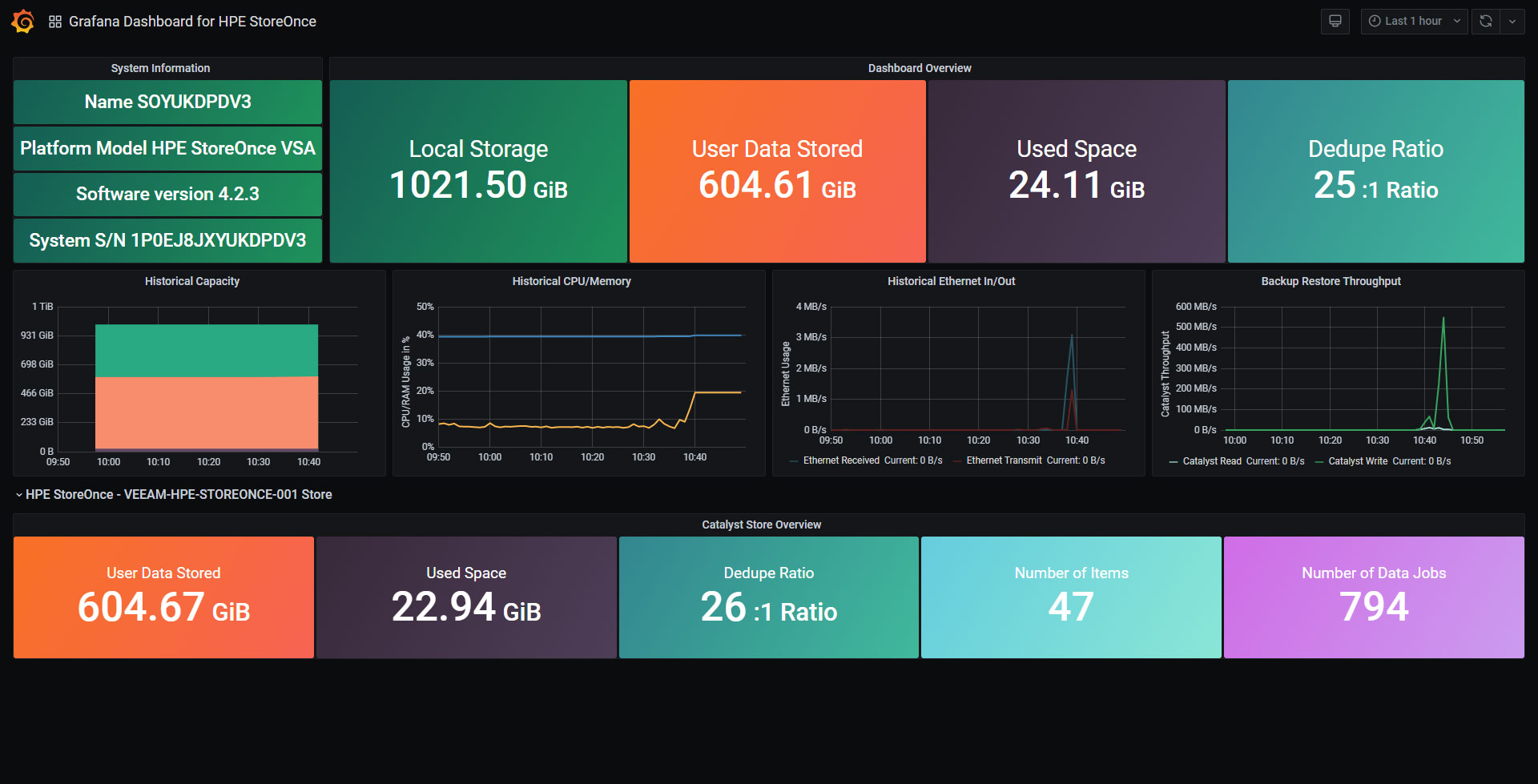Toggle the Ethernet Transmit legend series

(1005, 460)
